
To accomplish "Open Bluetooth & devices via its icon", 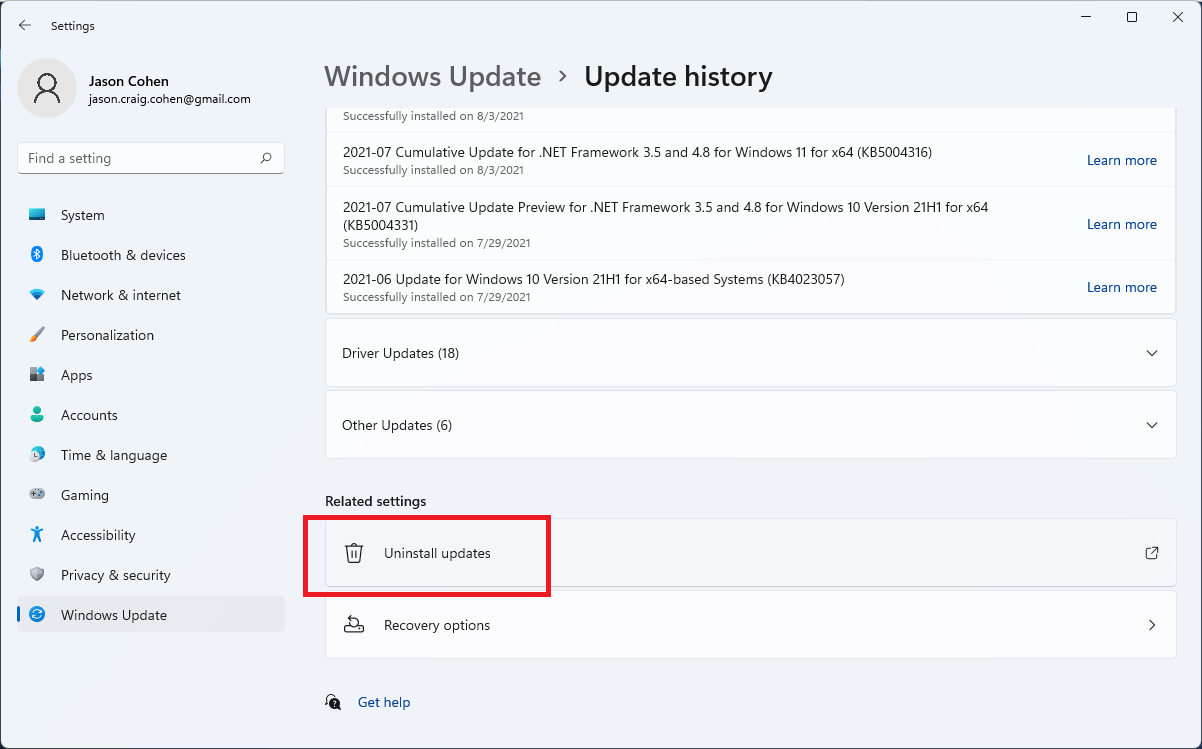I will point(37,255).
